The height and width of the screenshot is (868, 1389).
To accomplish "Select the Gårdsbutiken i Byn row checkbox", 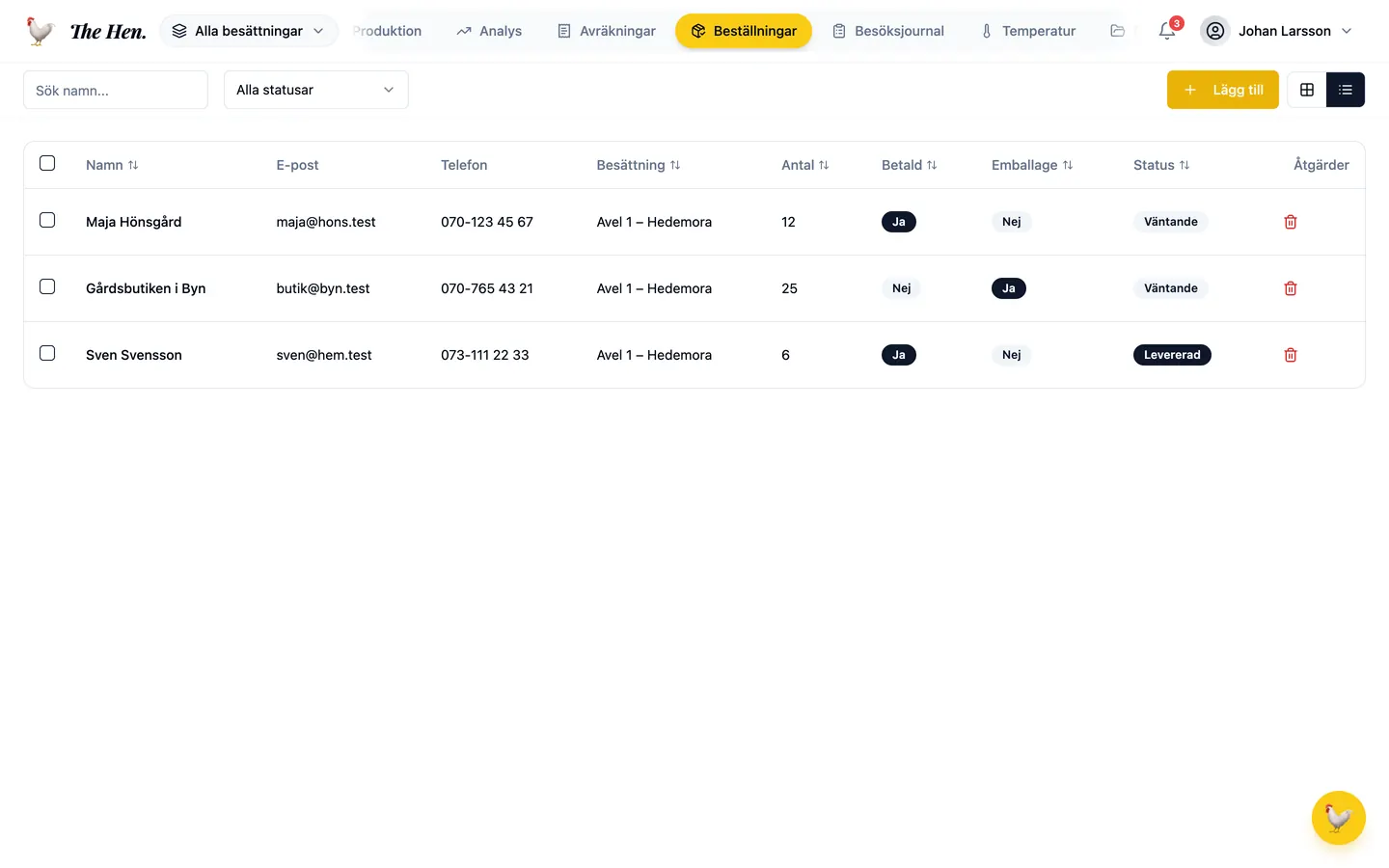I will point(47,286).
